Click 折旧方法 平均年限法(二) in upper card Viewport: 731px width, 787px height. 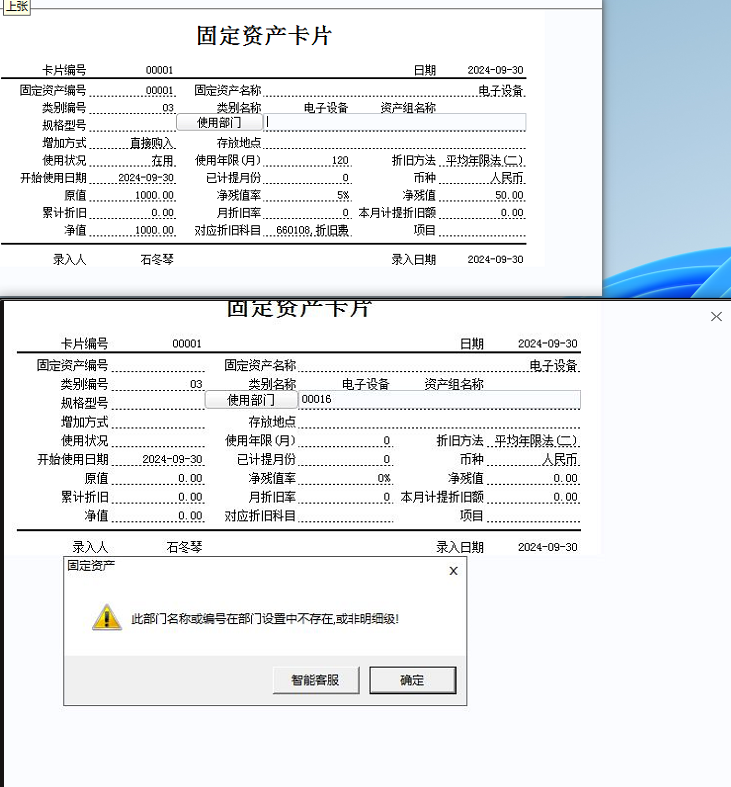tap(484, 161)
